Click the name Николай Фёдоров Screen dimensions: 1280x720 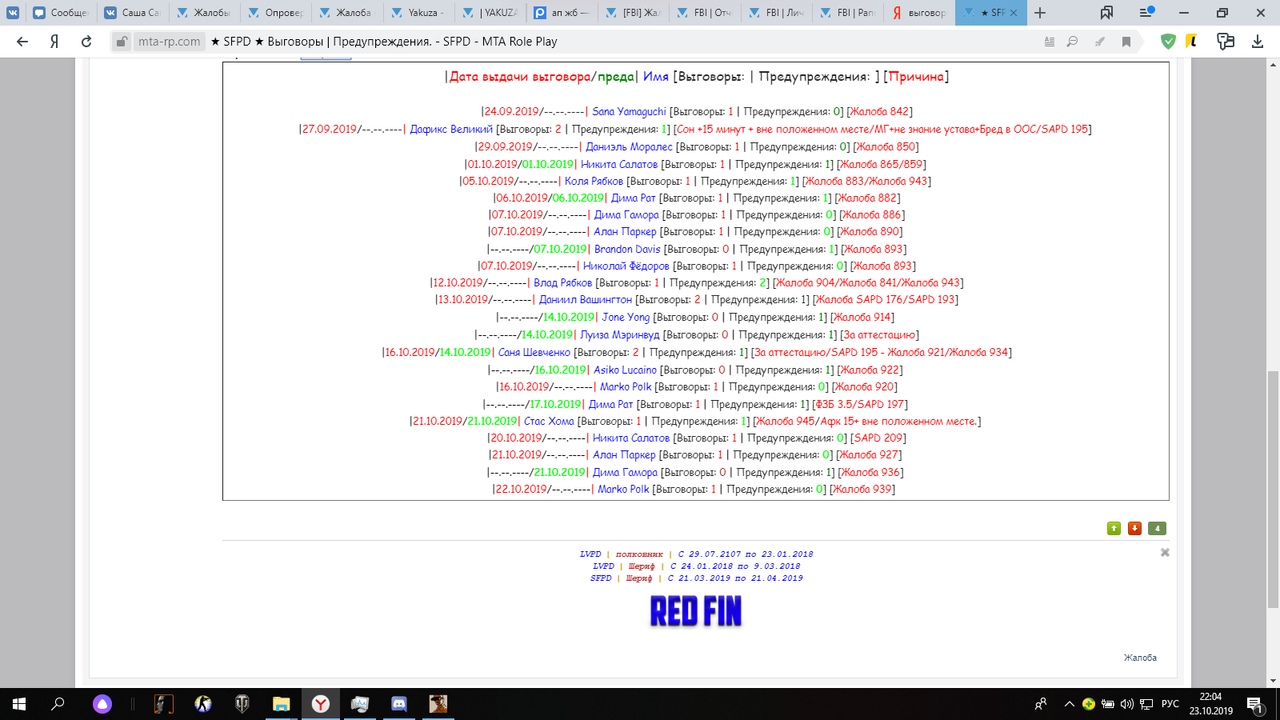pos(626,267)
